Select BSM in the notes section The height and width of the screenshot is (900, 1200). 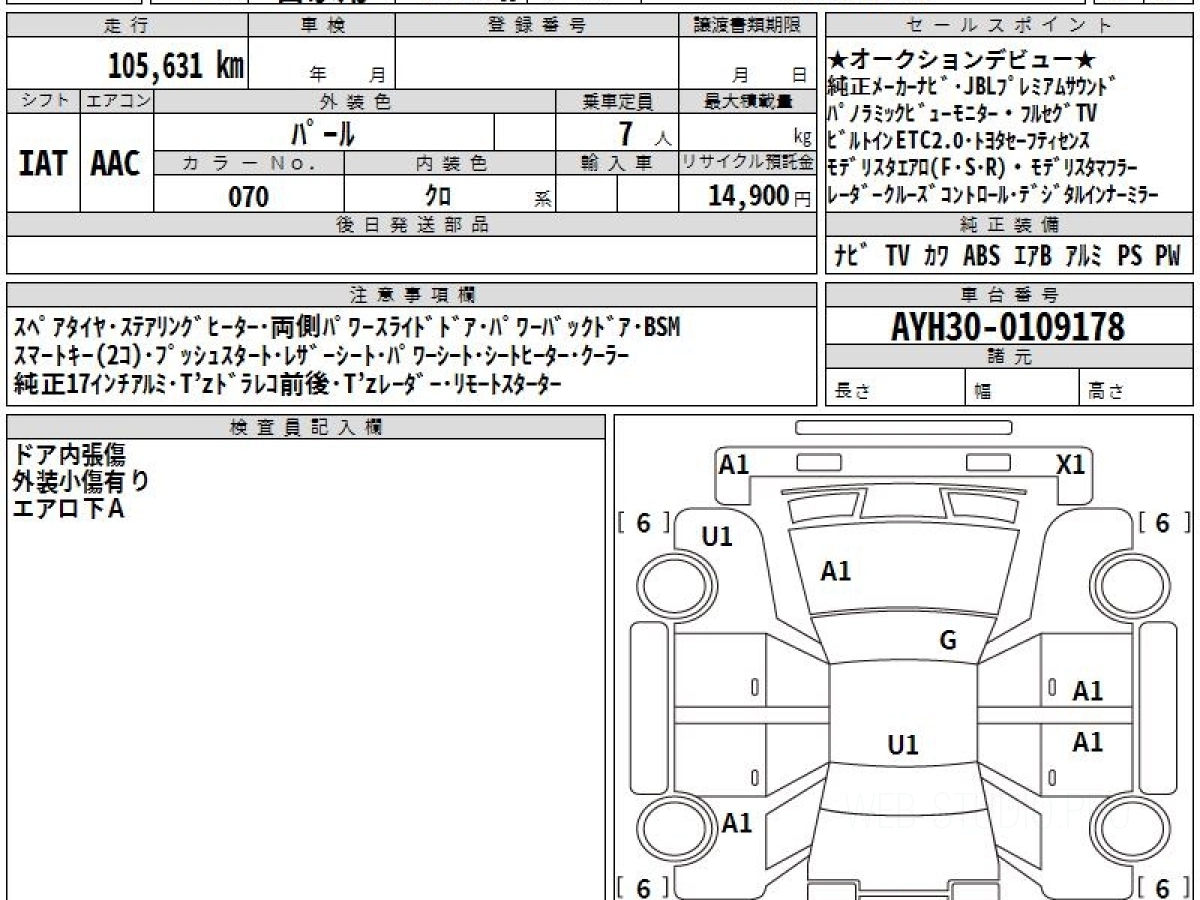point(661,326)
